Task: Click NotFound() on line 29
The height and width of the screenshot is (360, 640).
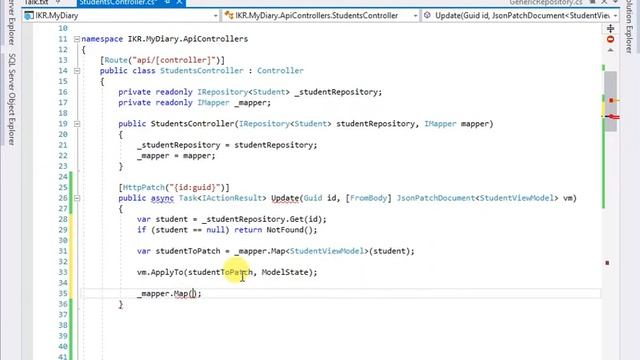Action: [289, 230]
